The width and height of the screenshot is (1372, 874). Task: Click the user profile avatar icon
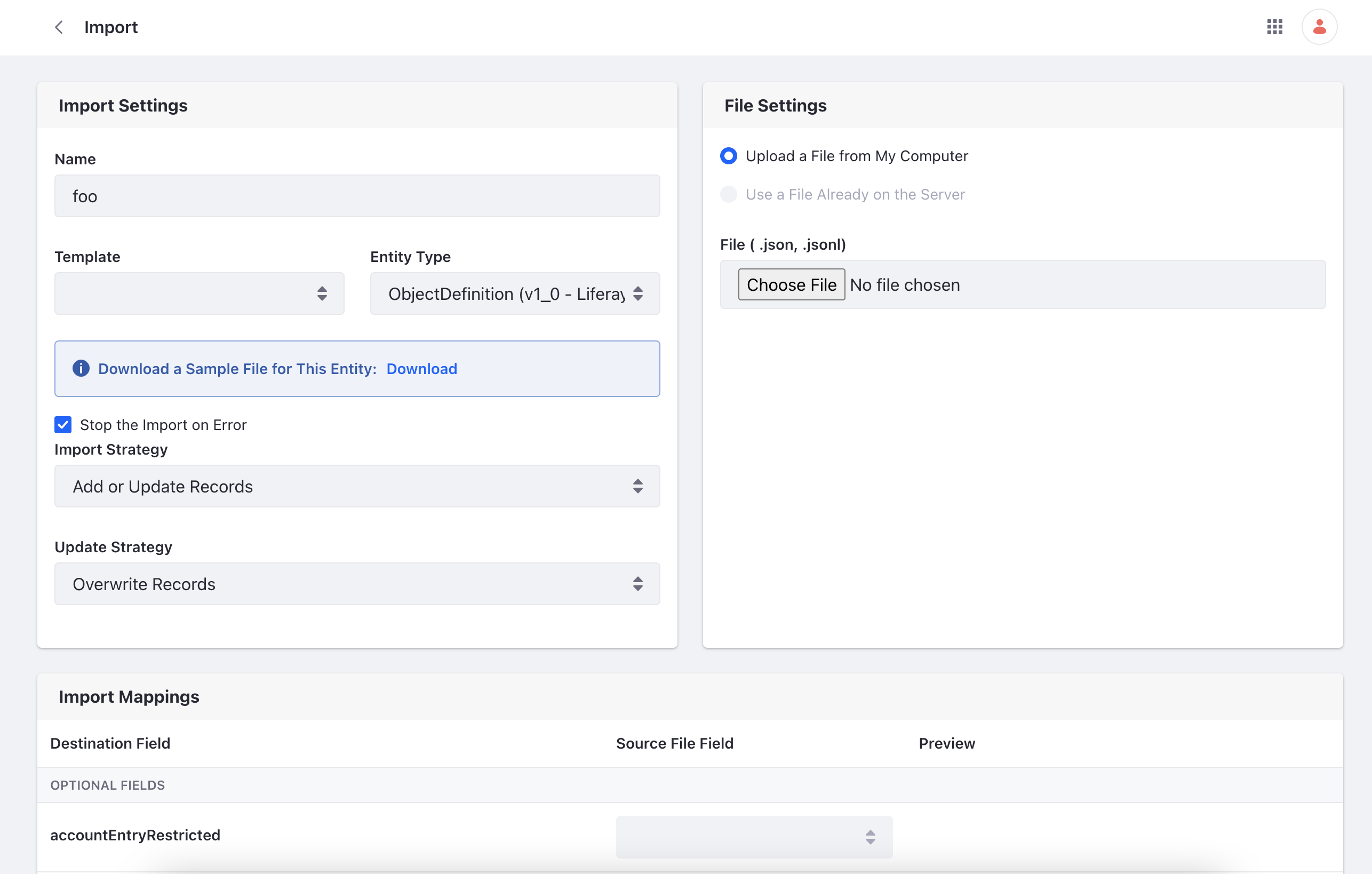(x=1319, y=27)
